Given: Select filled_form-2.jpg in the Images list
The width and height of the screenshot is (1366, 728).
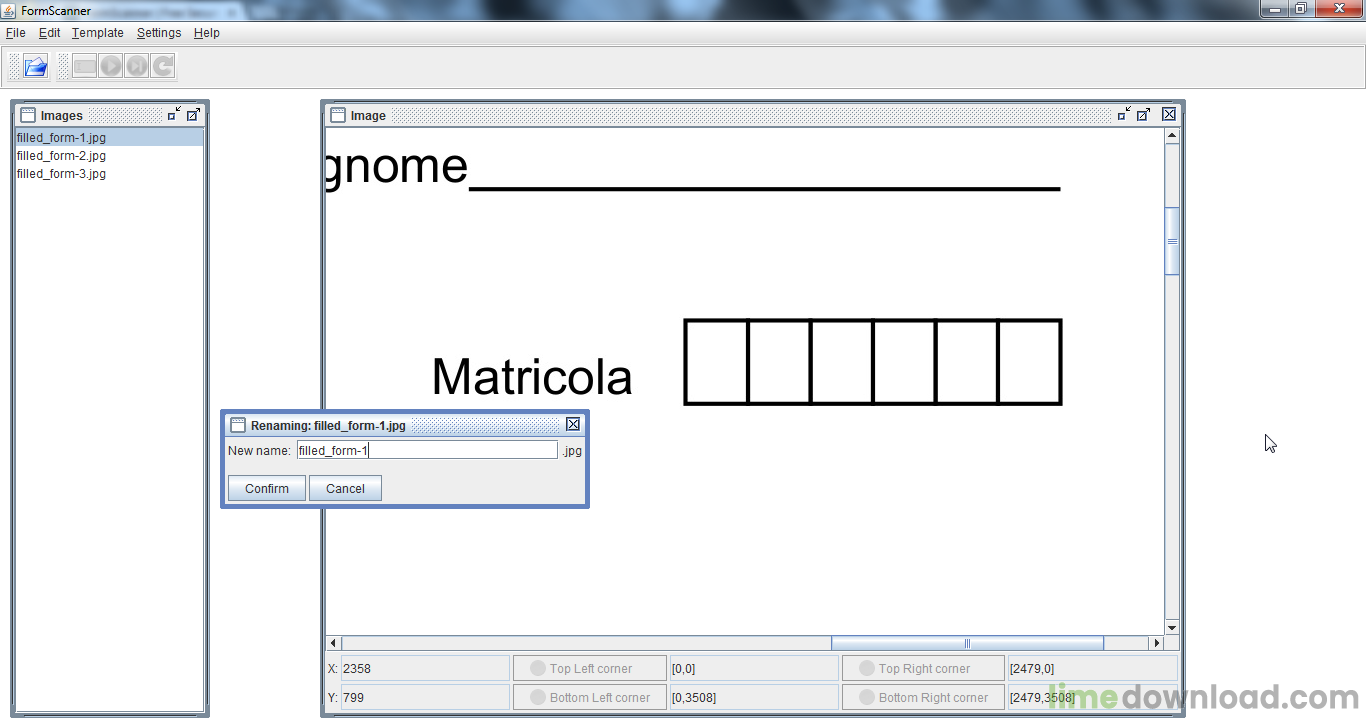Looking at the screenshot, I should [x=109, y=156].
